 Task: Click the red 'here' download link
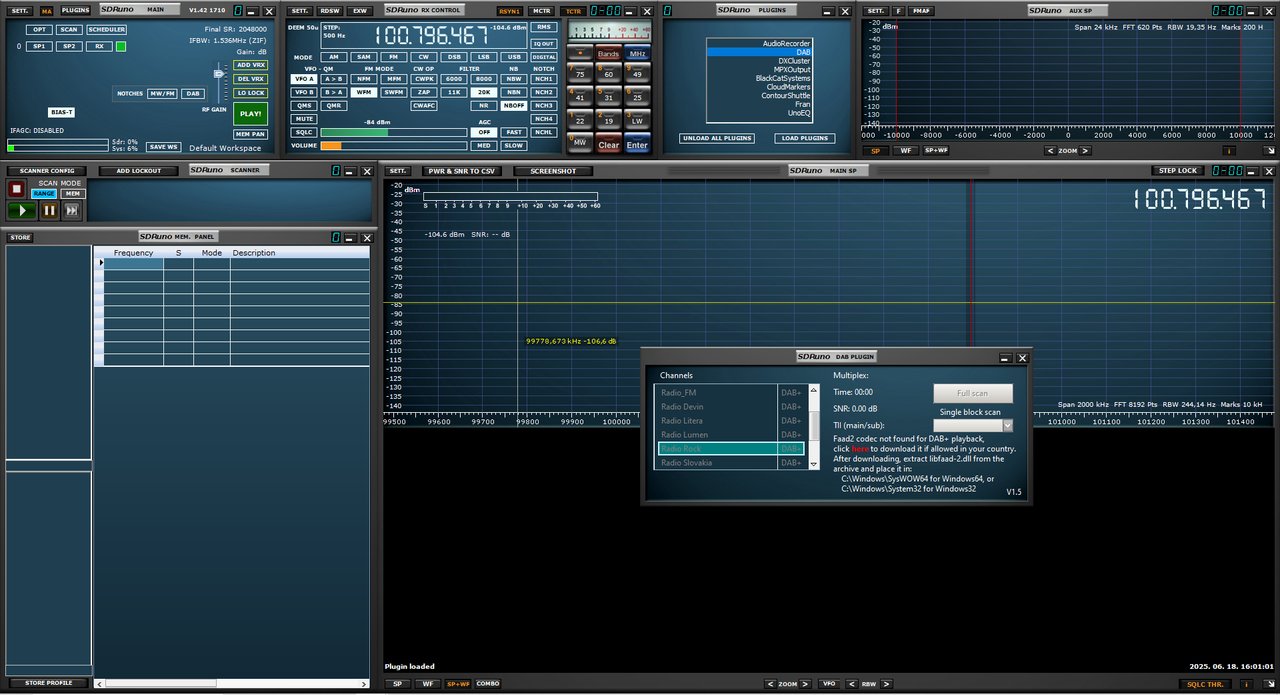[860, 449]
